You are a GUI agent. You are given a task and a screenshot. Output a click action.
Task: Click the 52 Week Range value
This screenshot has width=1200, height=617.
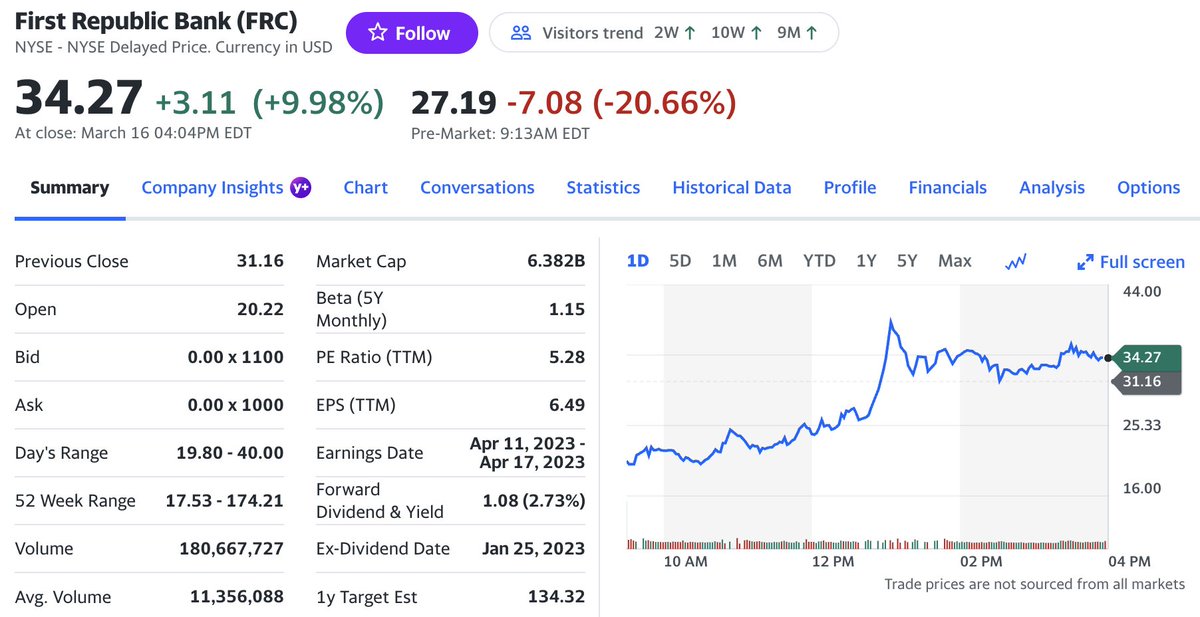click(225, 501)
